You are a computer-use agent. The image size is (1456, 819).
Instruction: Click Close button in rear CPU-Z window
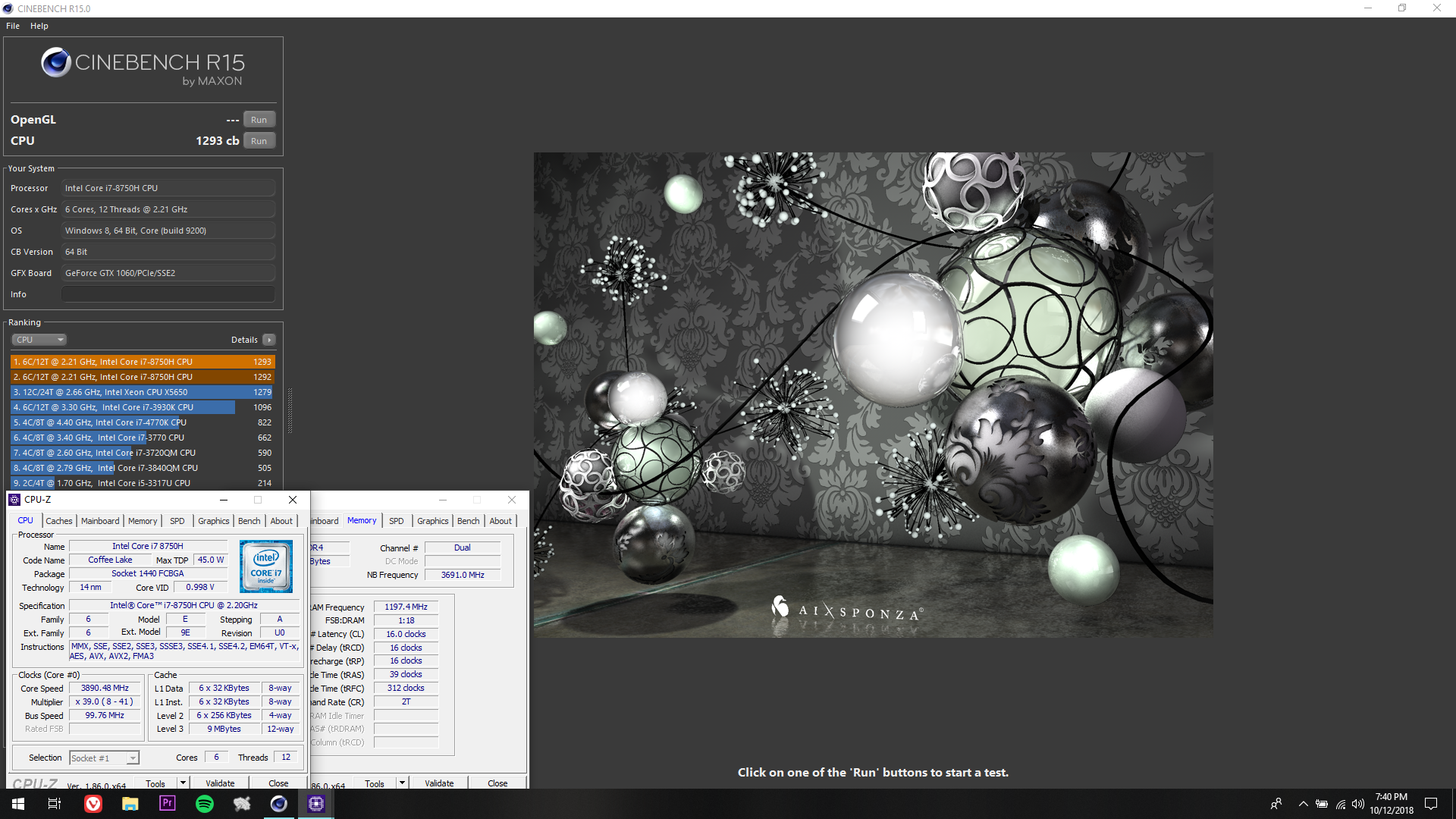tap(497, 783)
